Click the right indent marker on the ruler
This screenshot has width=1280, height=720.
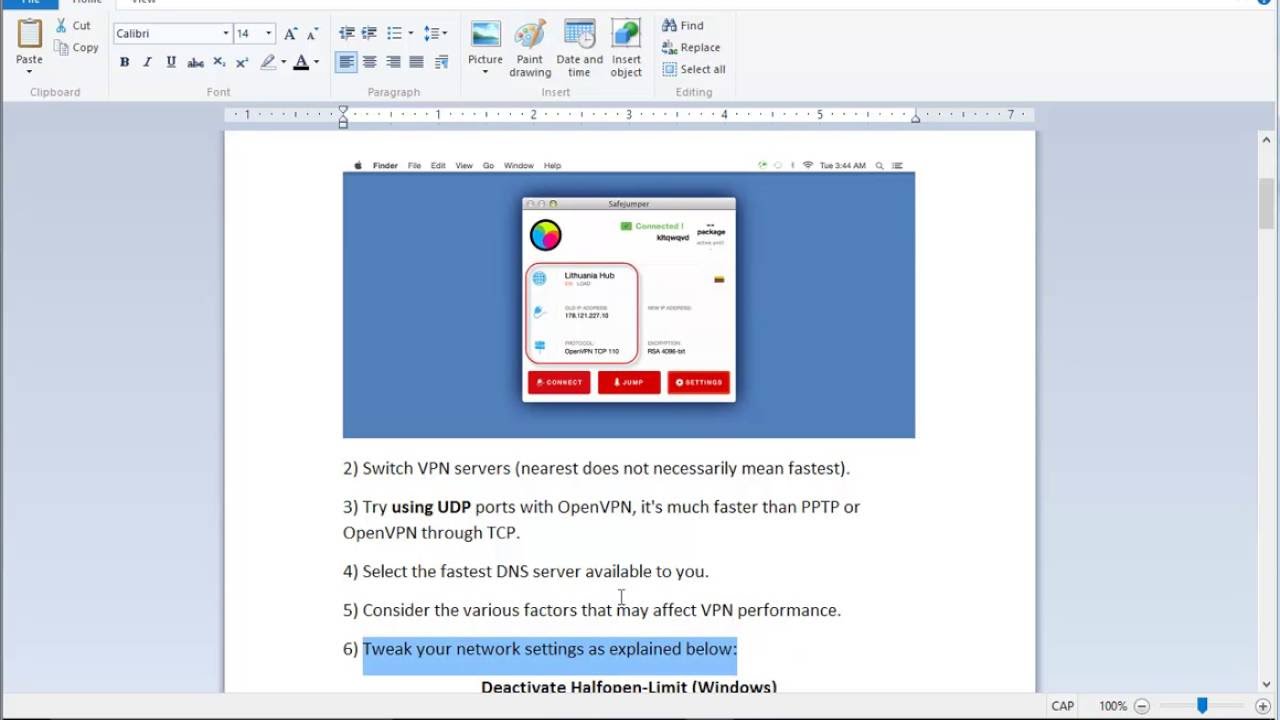point(915,117)
